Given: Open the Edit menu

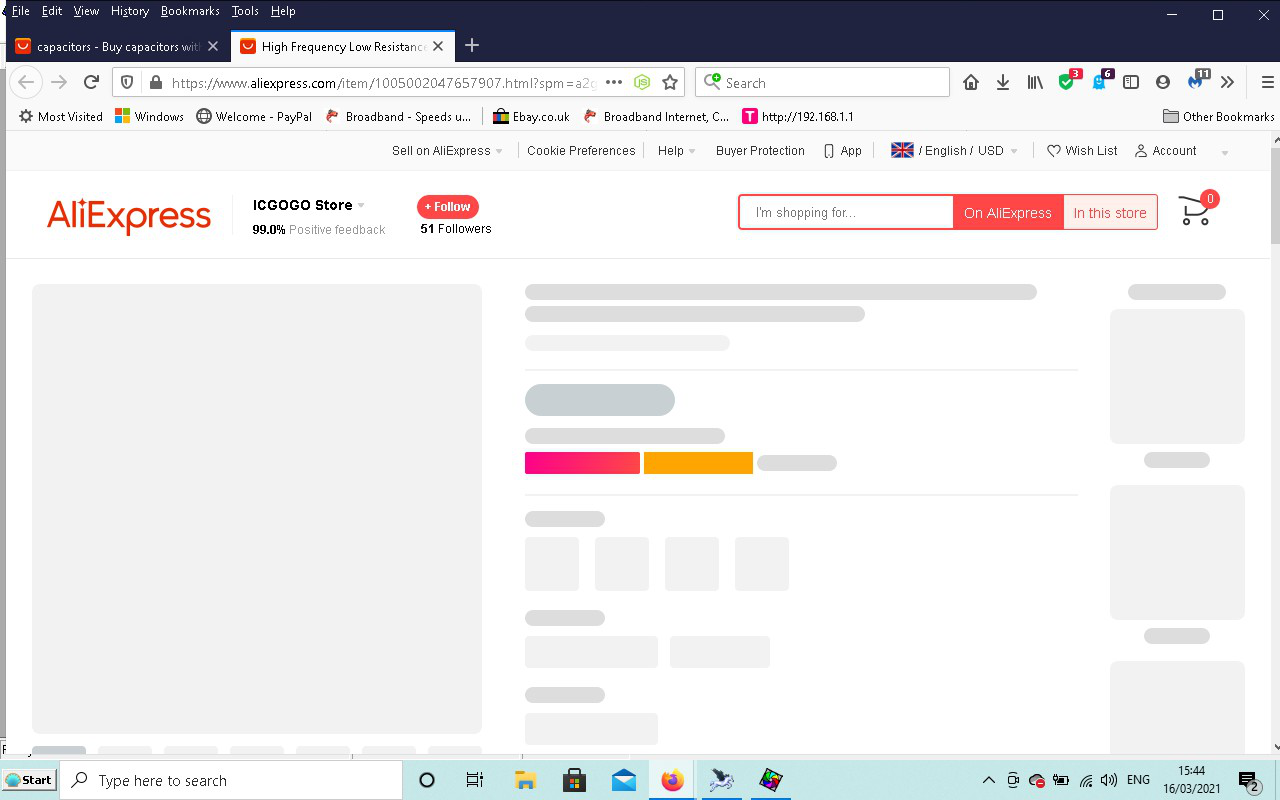Looking at the screenshot, I should click(52, 11).
